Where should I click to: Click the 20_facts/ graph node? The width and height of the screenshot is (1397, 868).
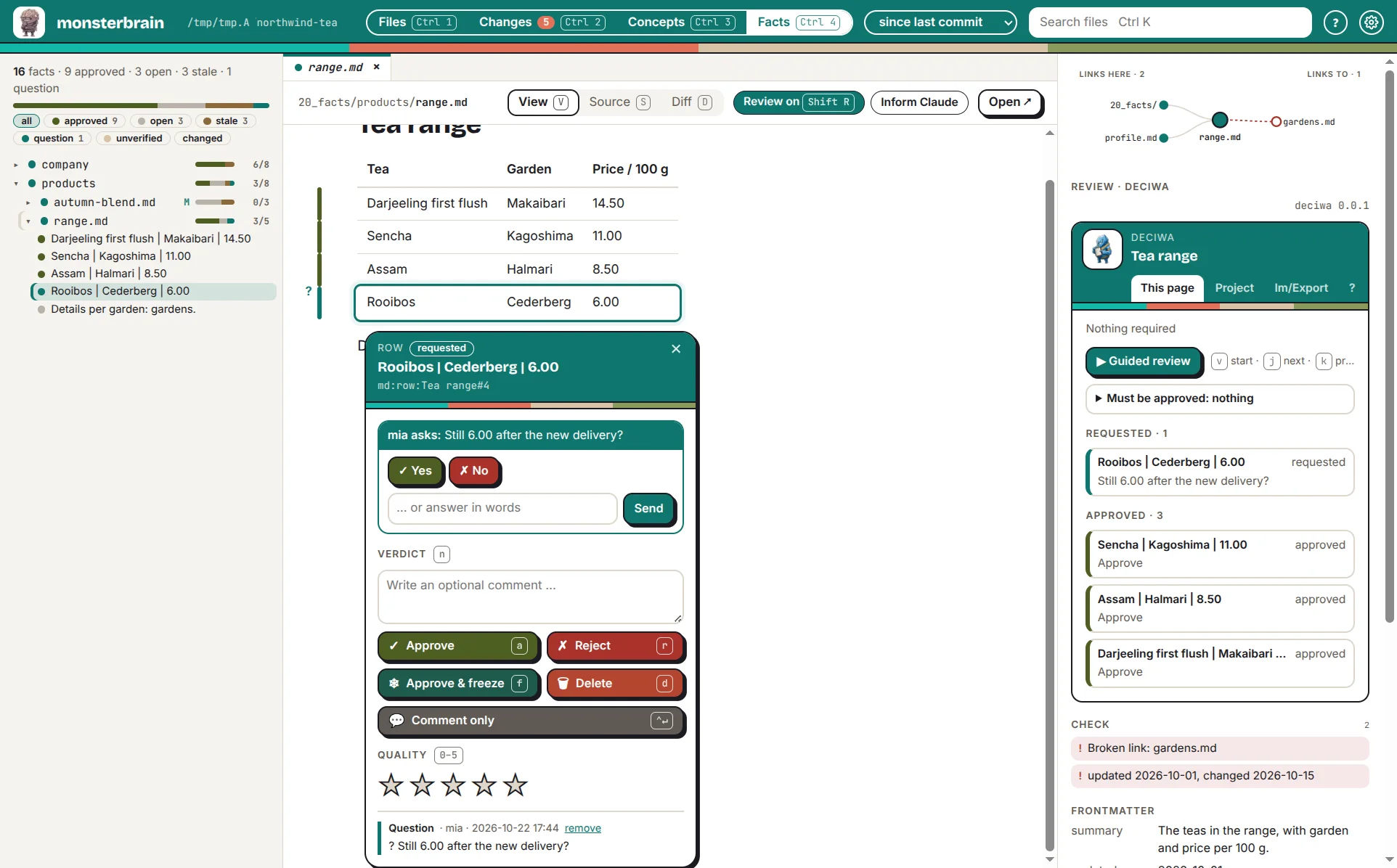[1164, 105]
